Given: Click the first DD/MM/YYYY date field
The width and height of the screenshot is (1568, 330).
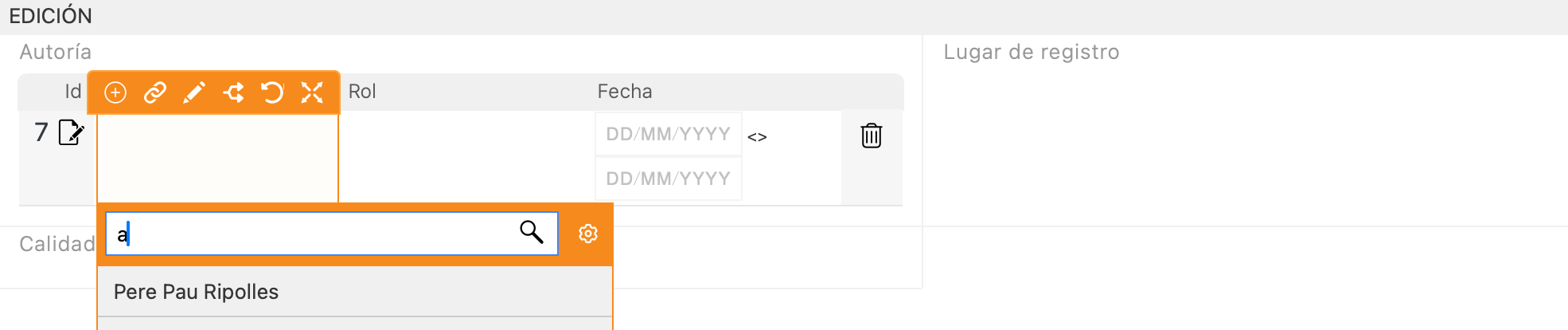Looking at the screenshot, I should [x=669, y=134].
